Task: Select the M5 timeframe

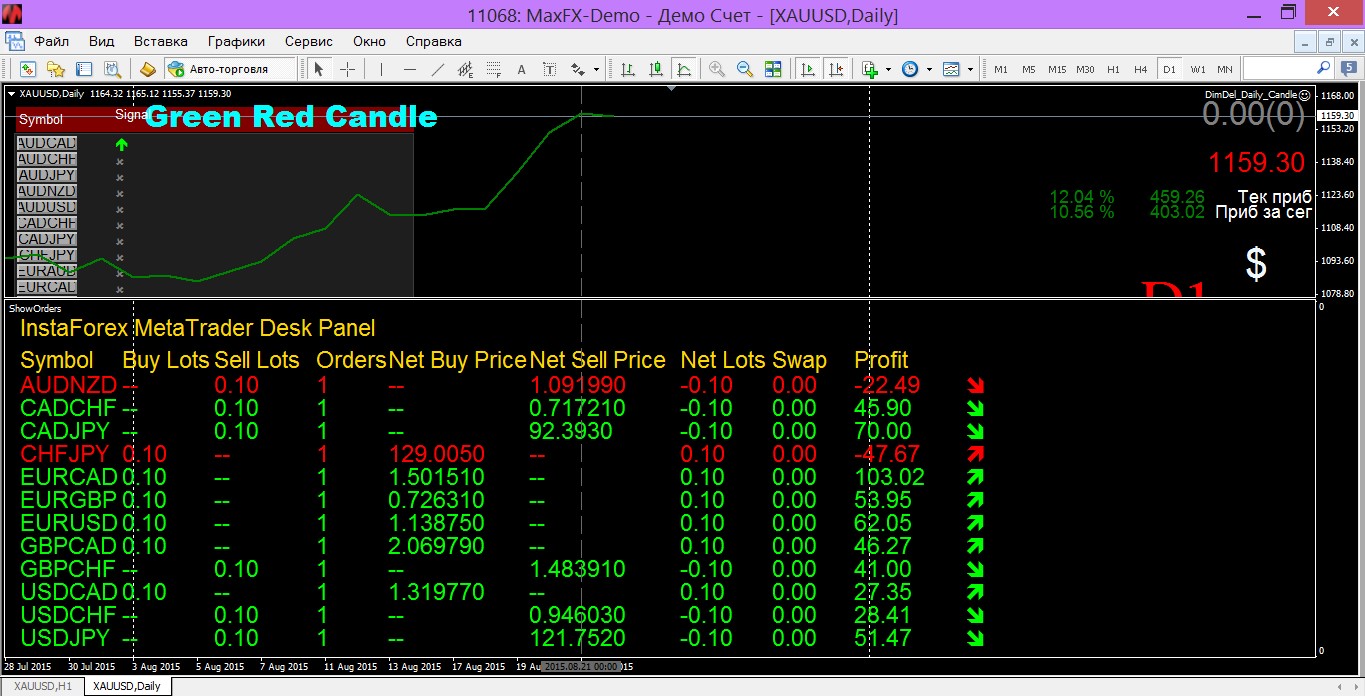Action: click(1029, 69)
